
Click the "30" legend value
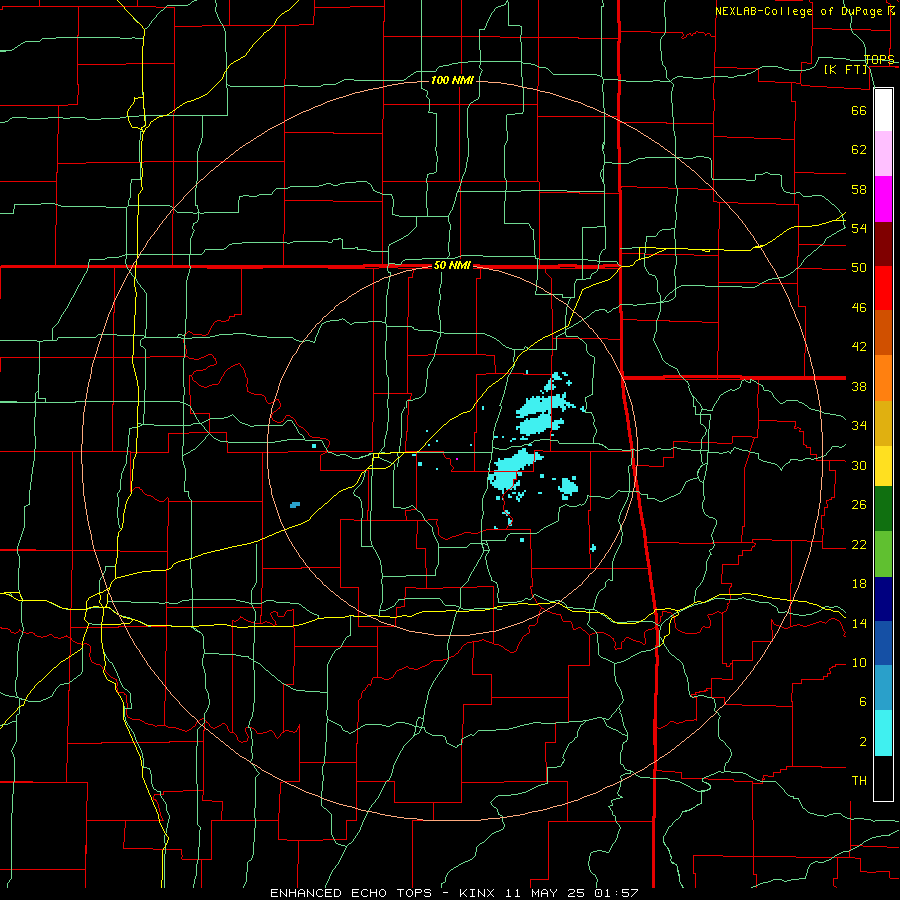pos(859,465)
